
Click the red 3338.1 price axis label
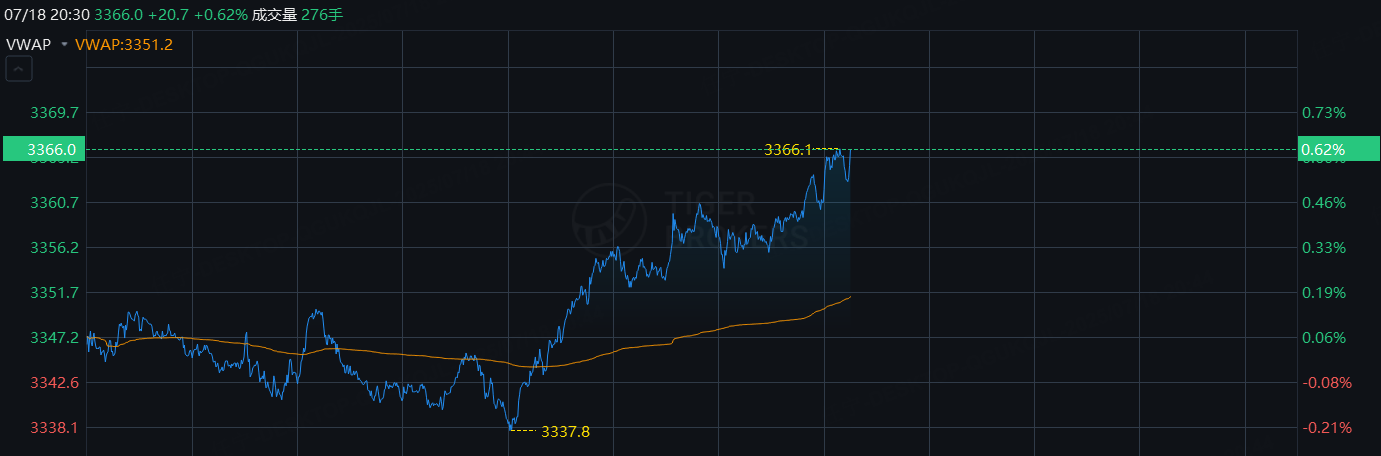(x=55, y=427)
